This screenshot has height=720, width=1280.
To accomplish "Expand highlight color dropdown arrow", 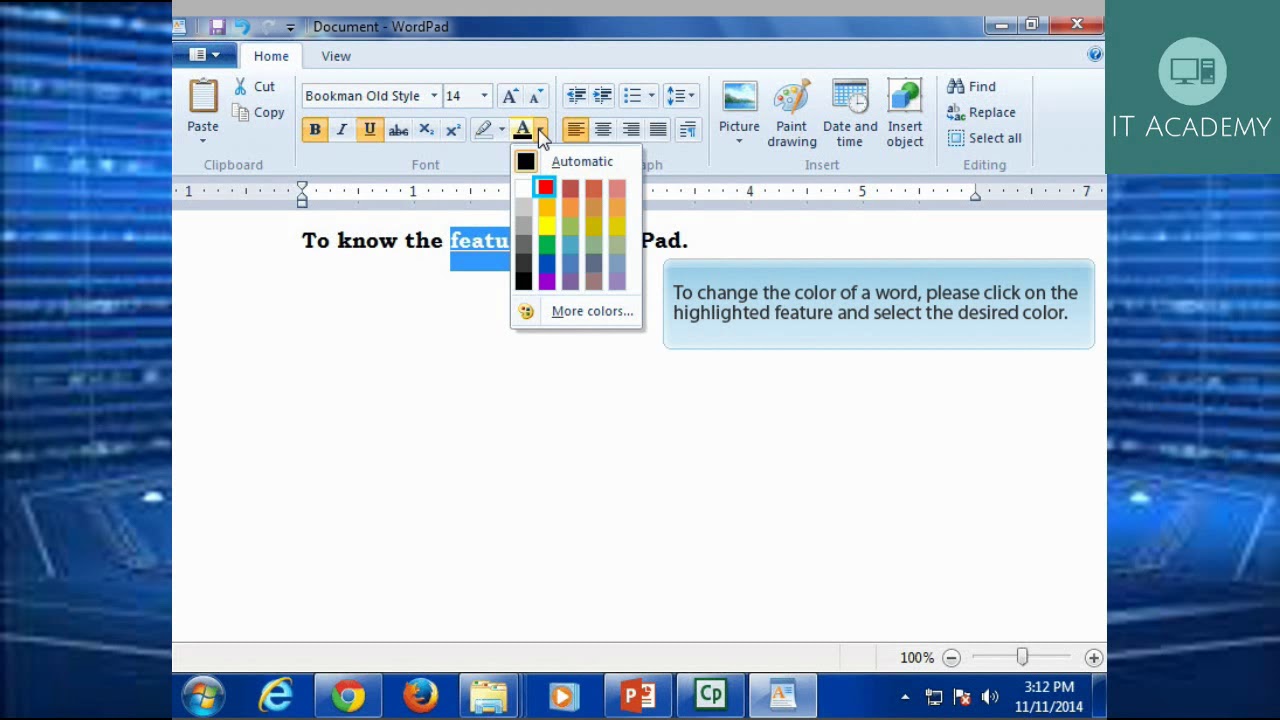I will click(502, 130).
